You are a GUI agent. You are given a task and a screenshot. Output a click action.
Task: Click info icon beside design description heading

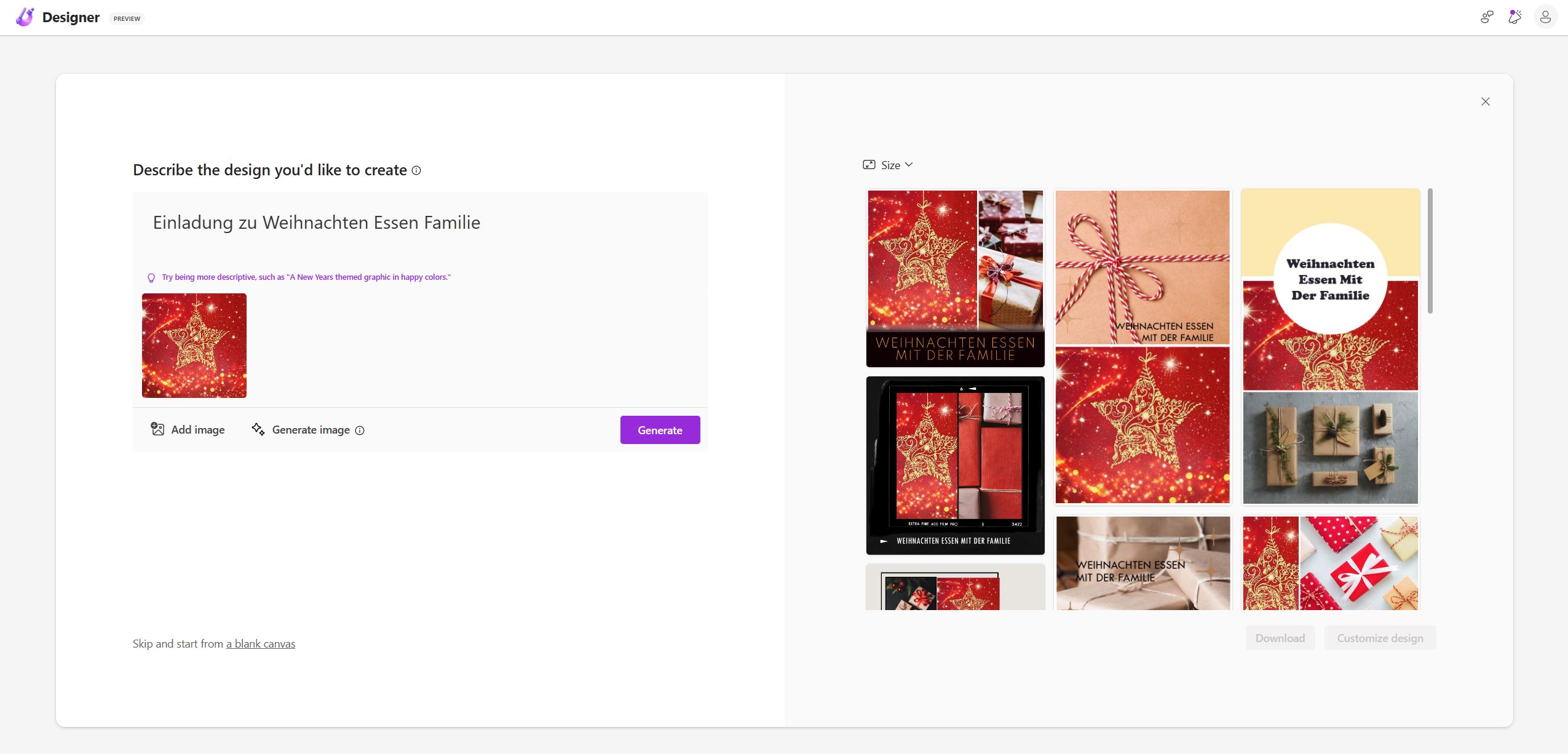(416, 170)
